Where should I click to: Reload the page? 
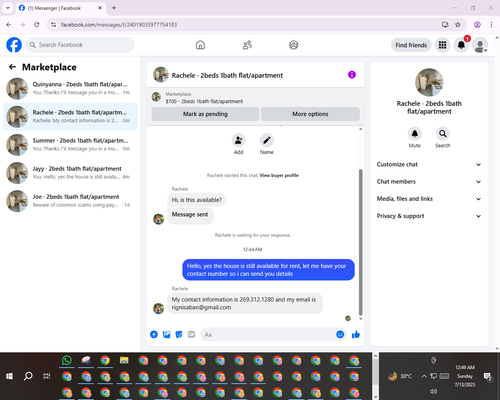(37, 25)
